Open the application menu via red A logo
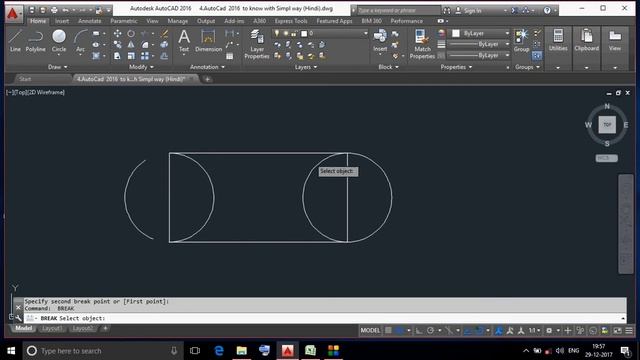Screen dimensions: 640x360 coord(14,13)
